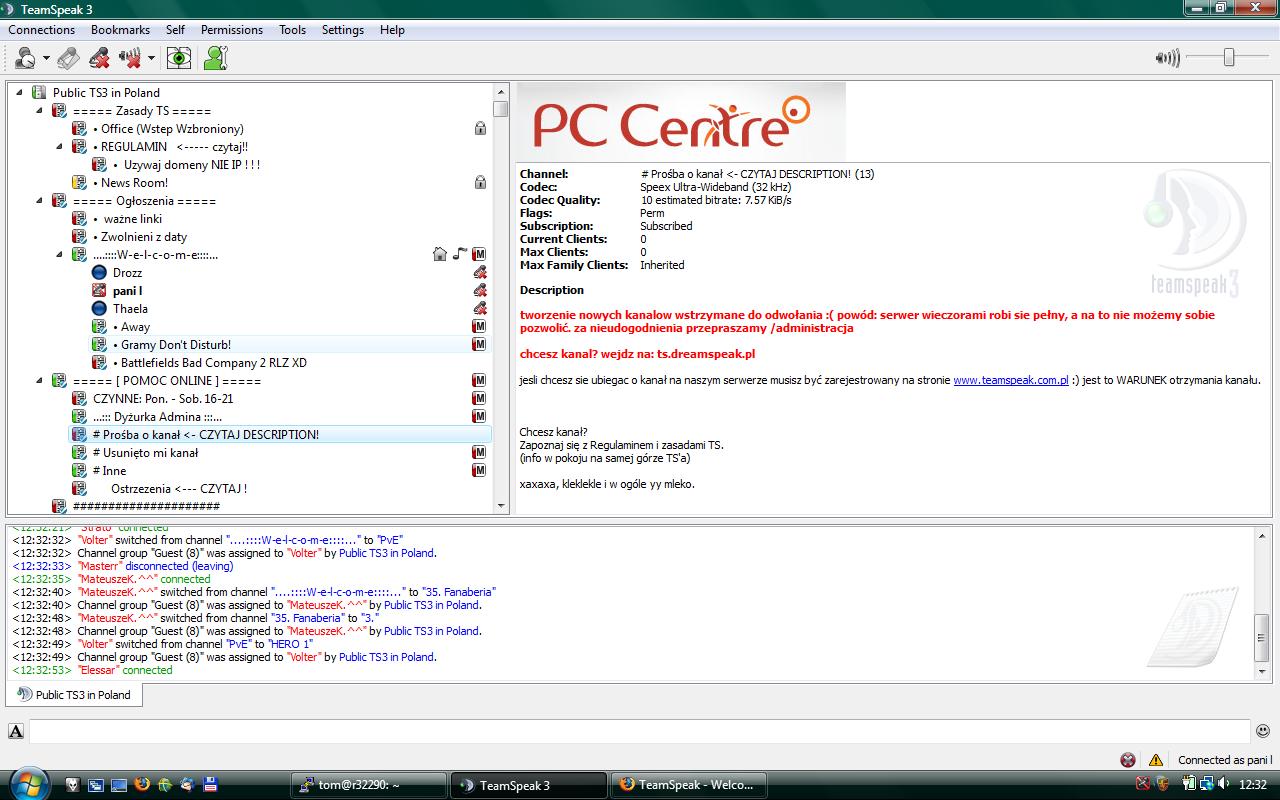Viewport: 1280px width, 800px height.
Task: Click the add bookmark tag icon
Action: 68,58
